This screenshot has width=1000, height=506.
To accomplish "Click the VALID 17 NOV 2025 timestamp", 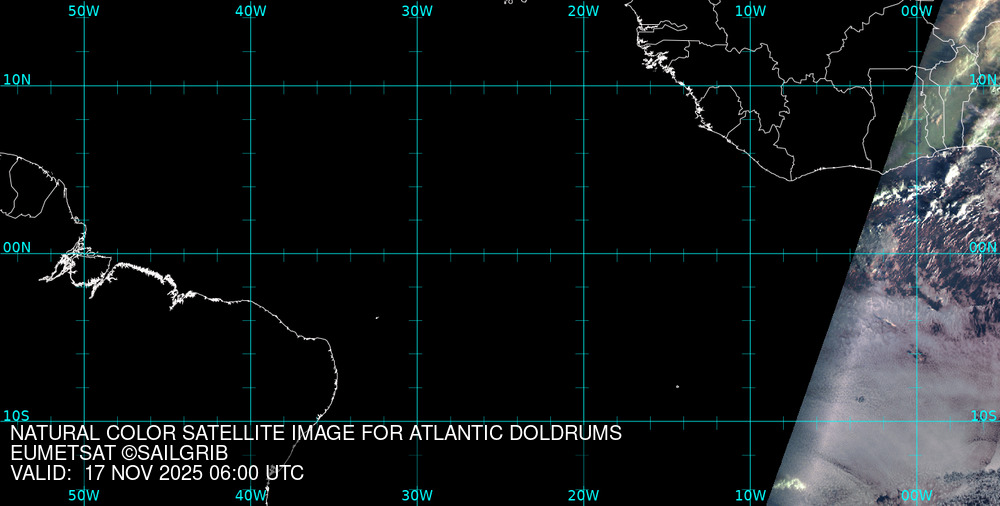I will click(x=157, y=473).
